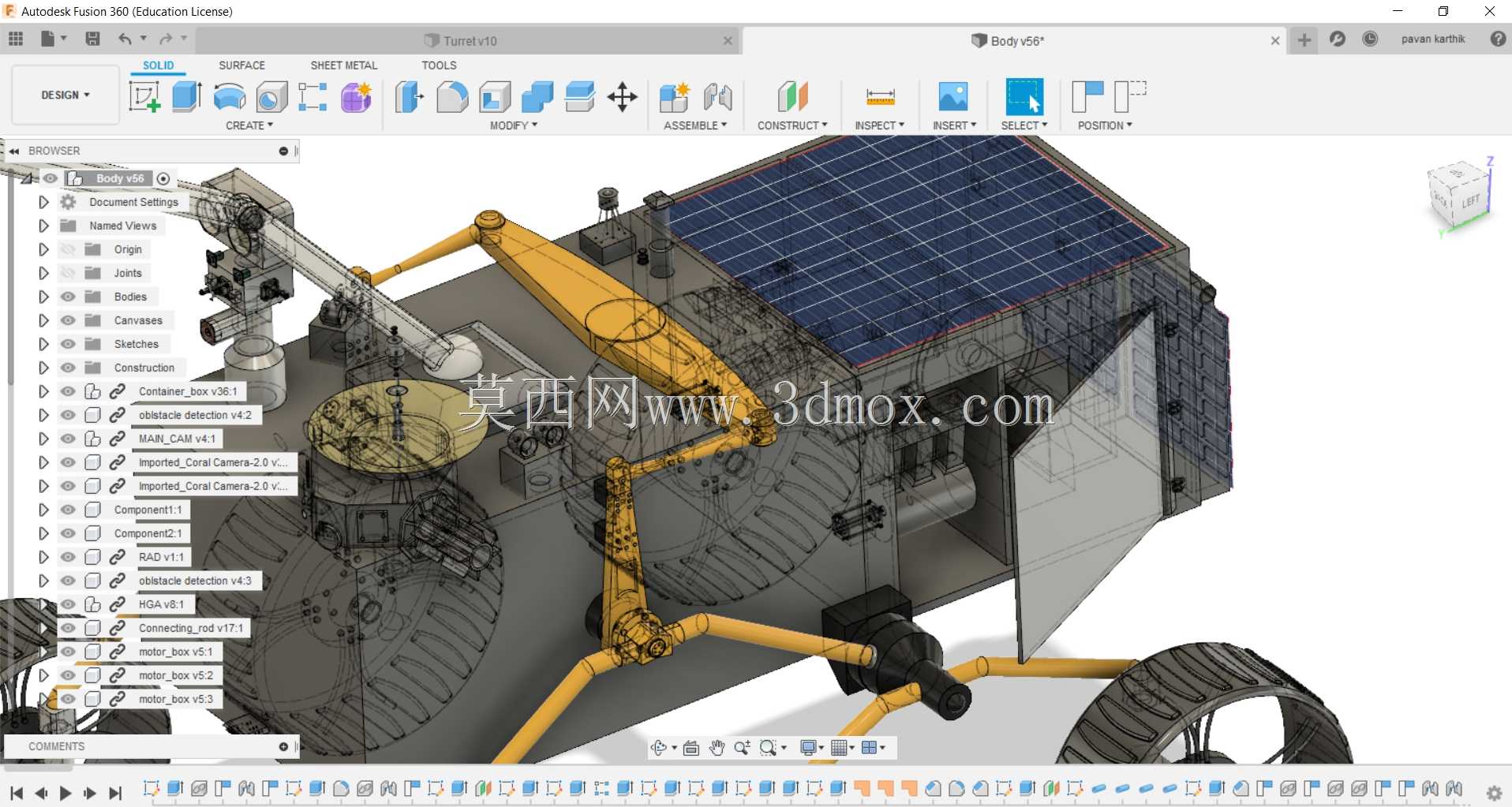1512x807 pixels.
Task: Expand the COMMENTS panel
Action: [283, 746]
